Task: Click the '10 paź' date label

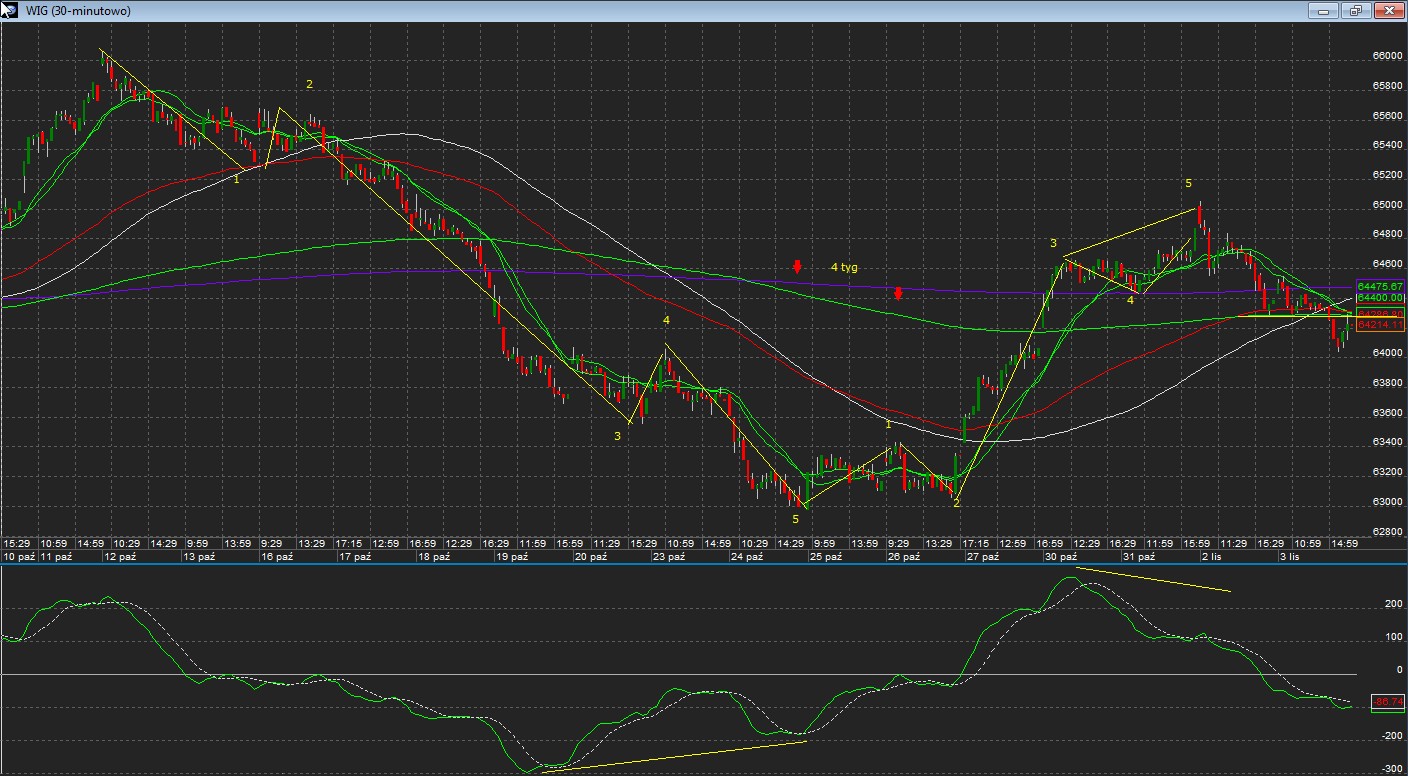Action: tap(20, 556)
